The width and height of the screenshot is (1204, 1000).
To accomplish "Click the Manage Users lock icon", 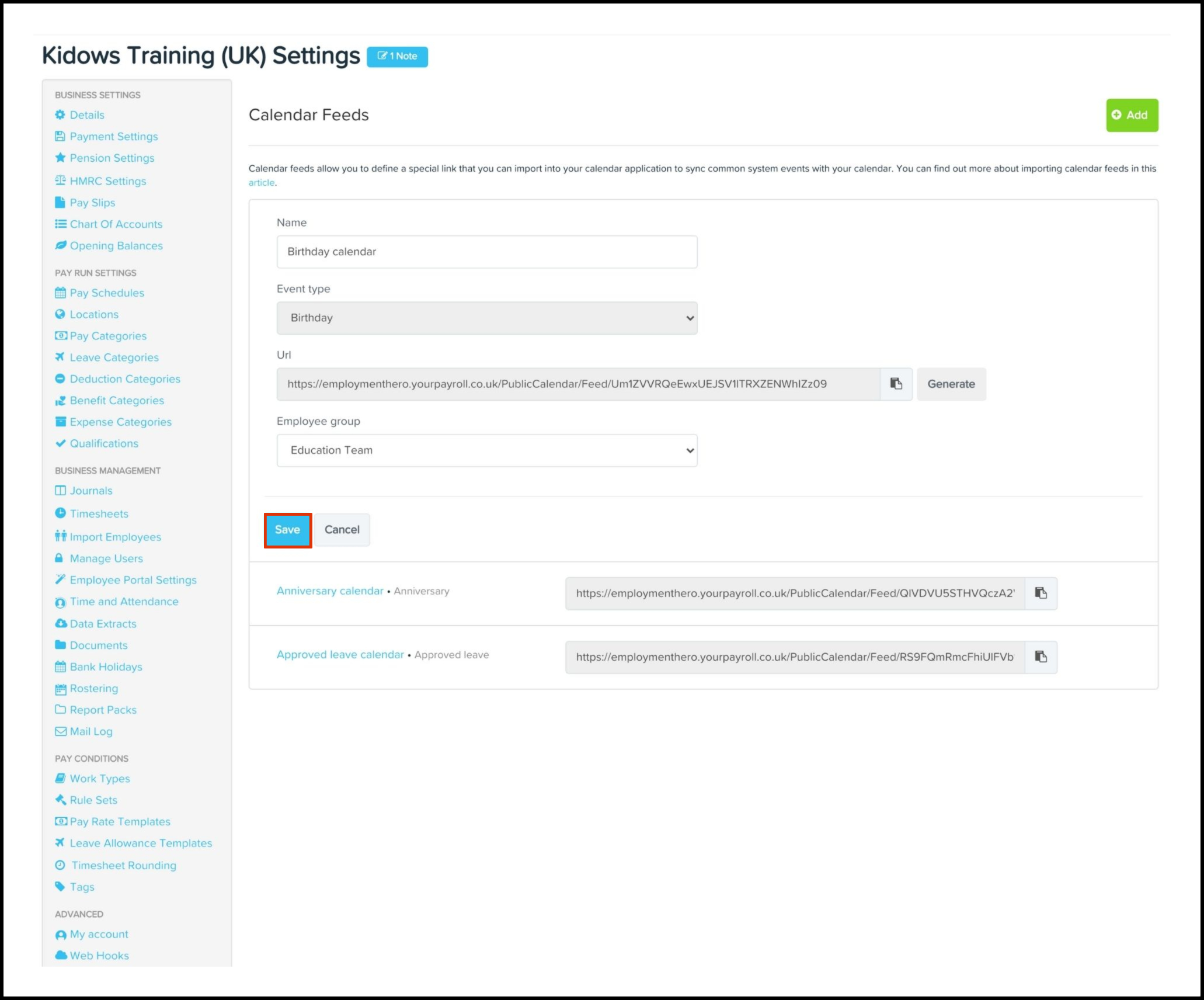I will (59, 558).
